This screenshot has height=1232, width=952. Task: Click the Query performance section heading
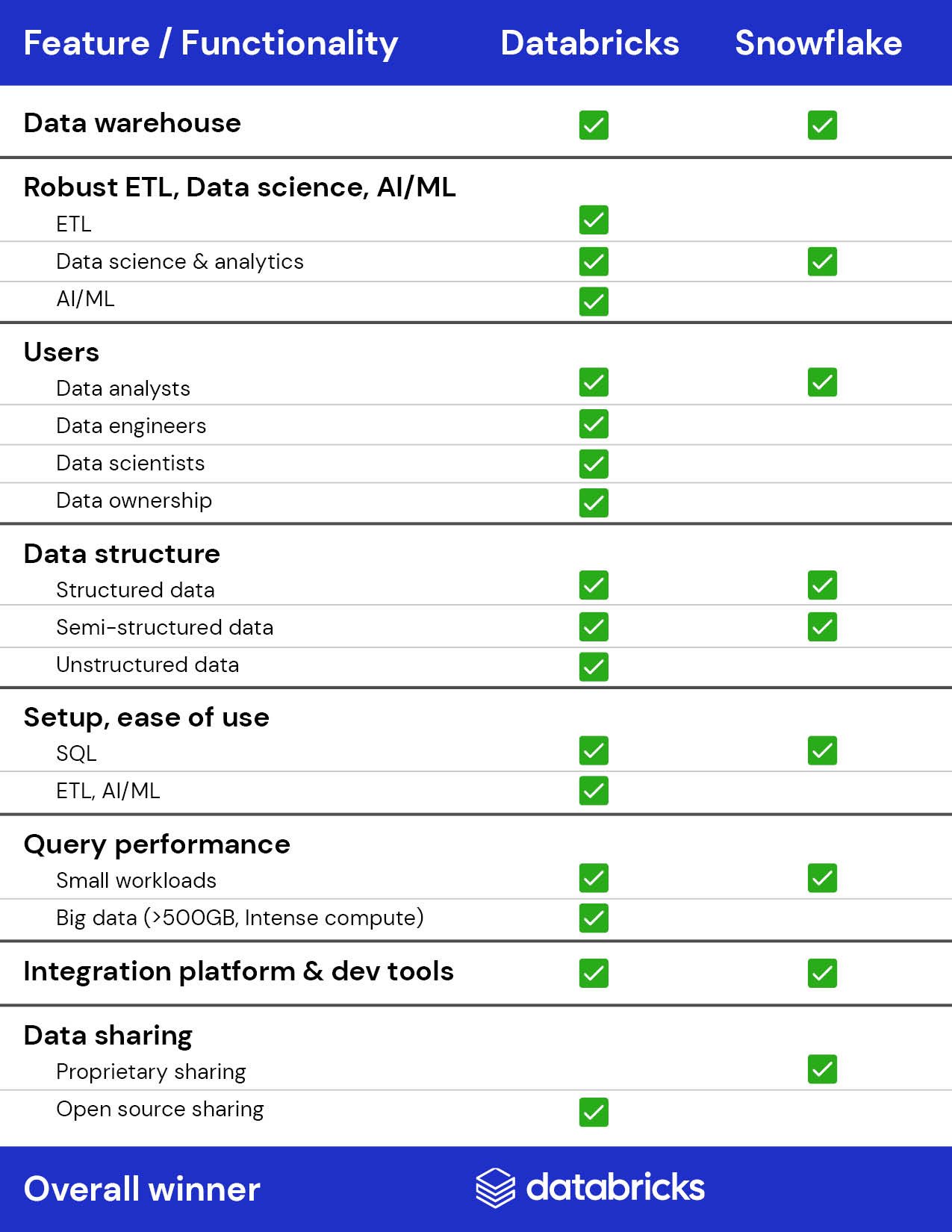[x=157, y=844]
